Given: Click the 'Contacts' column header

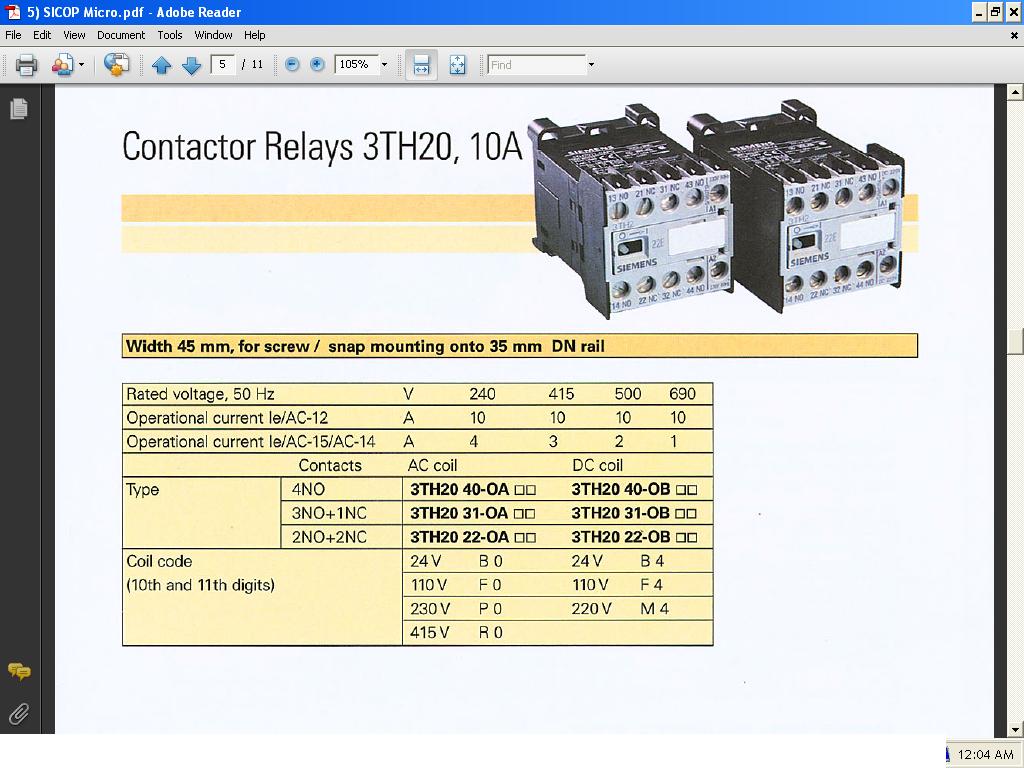Looking at the screenshot, I should coord(330,466).
